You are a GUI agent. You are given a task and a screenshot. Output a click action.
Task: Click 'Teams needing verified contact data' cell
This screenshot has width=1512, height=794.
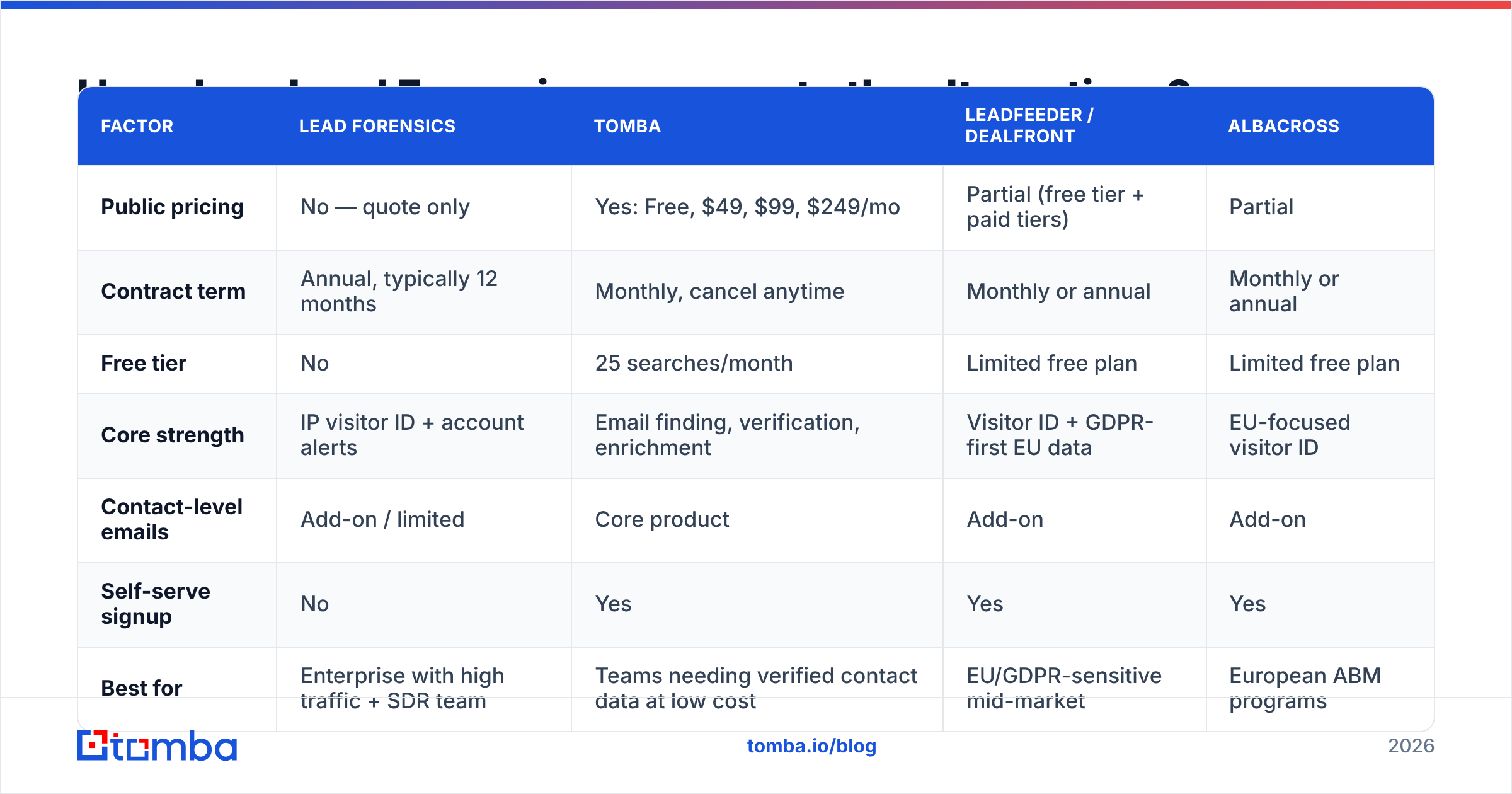(756, 688)
